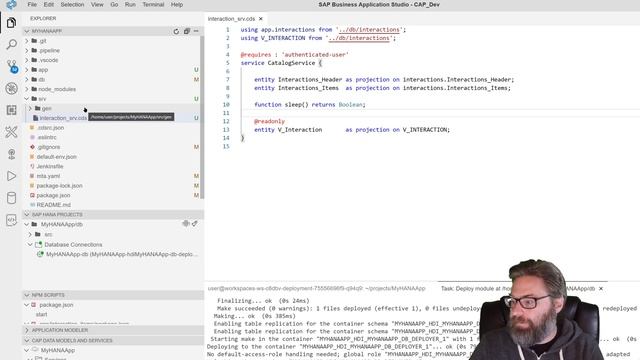The width and height of the screenshot is (640, 360).
Task: Open the Source Control view icon
Action: (11, 66)
